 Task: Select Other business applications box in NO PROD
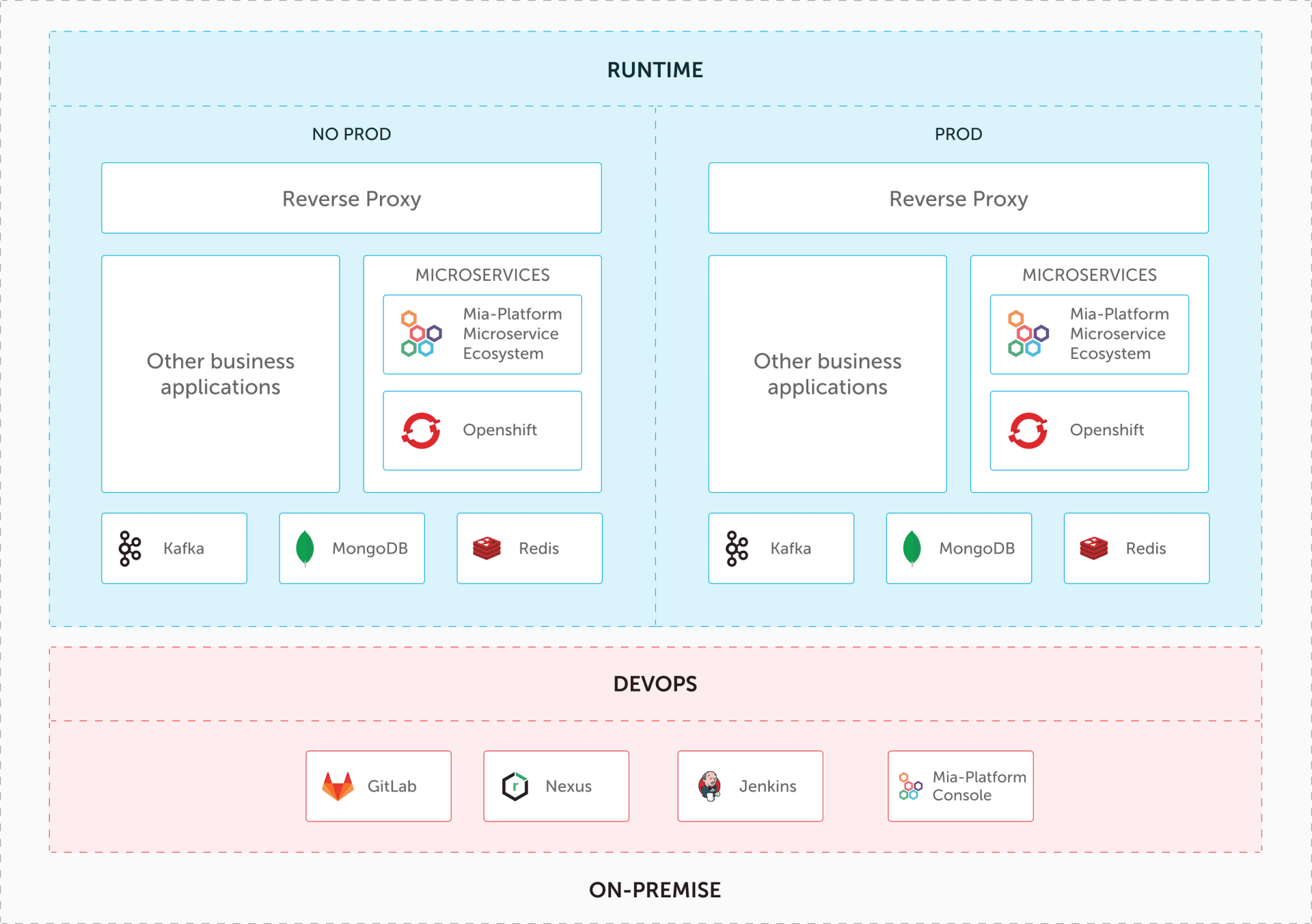[x=221, y=374]
